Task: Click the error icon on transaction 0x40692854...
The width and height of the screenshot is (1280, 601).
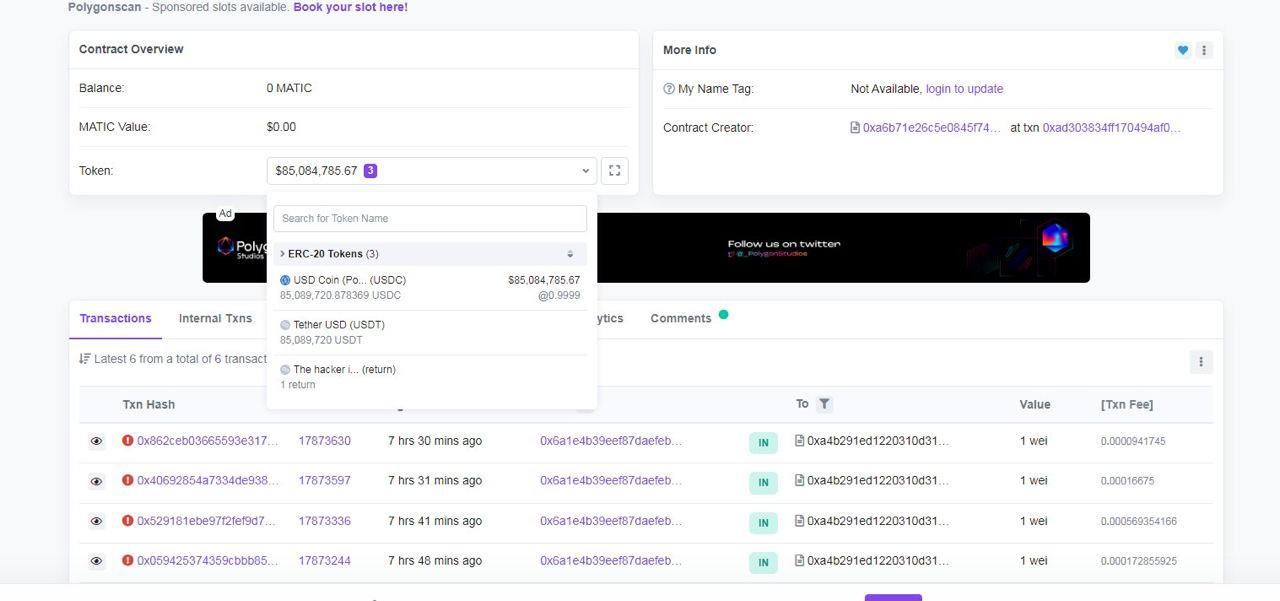Action: click(128, 480)
